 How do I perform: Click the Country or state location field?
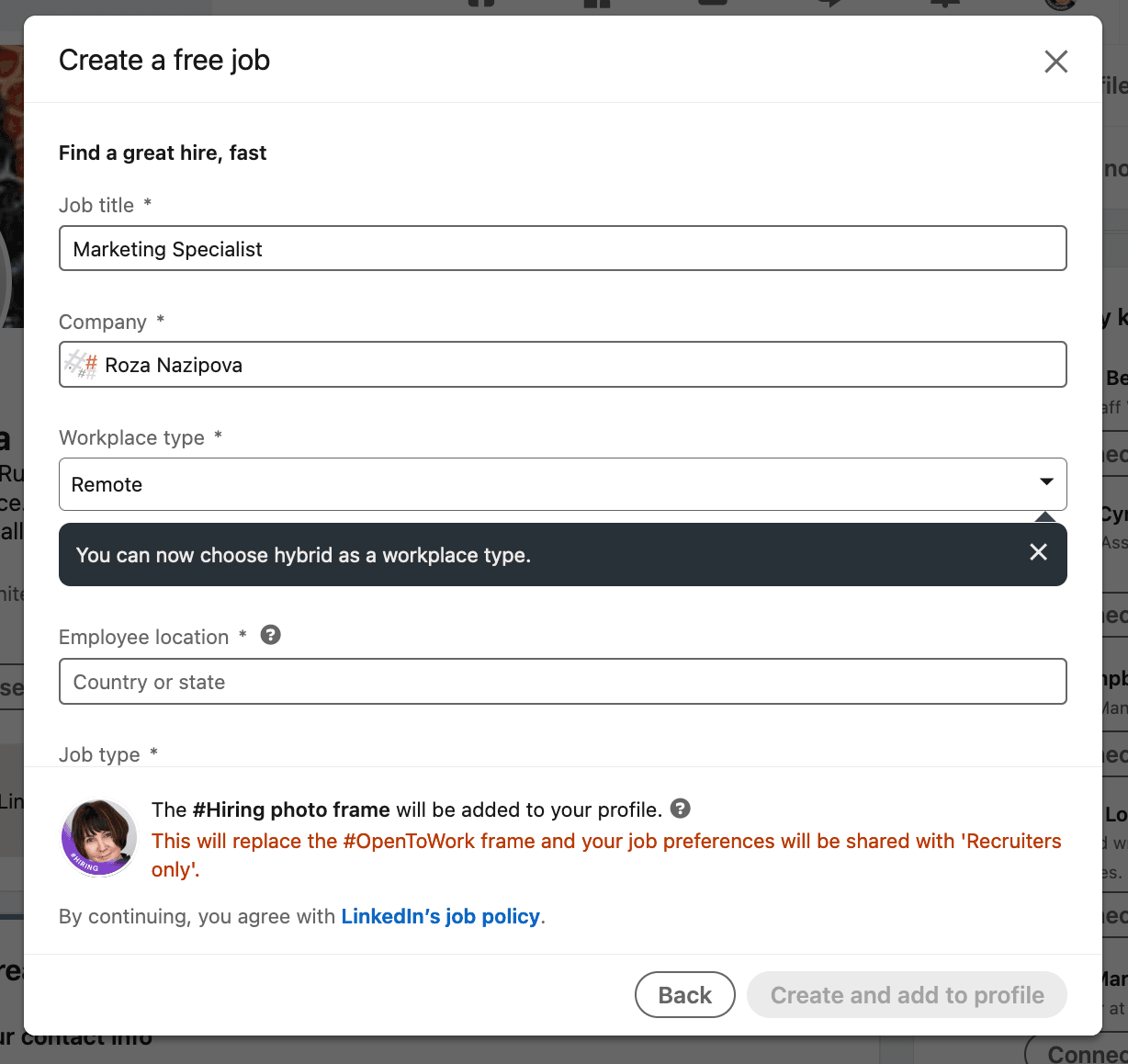point(562,682)
